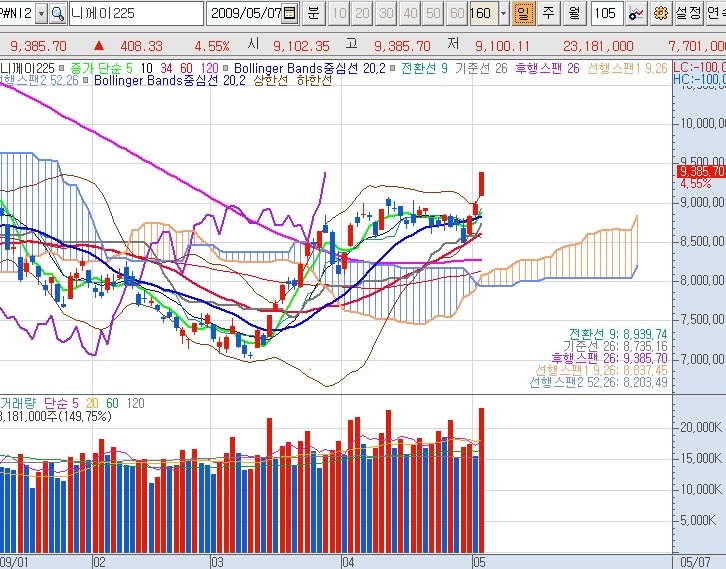This screenshot has width=726, height=569.
Task: Switch chart to 주 weekly period
Action: click(548, 14)
